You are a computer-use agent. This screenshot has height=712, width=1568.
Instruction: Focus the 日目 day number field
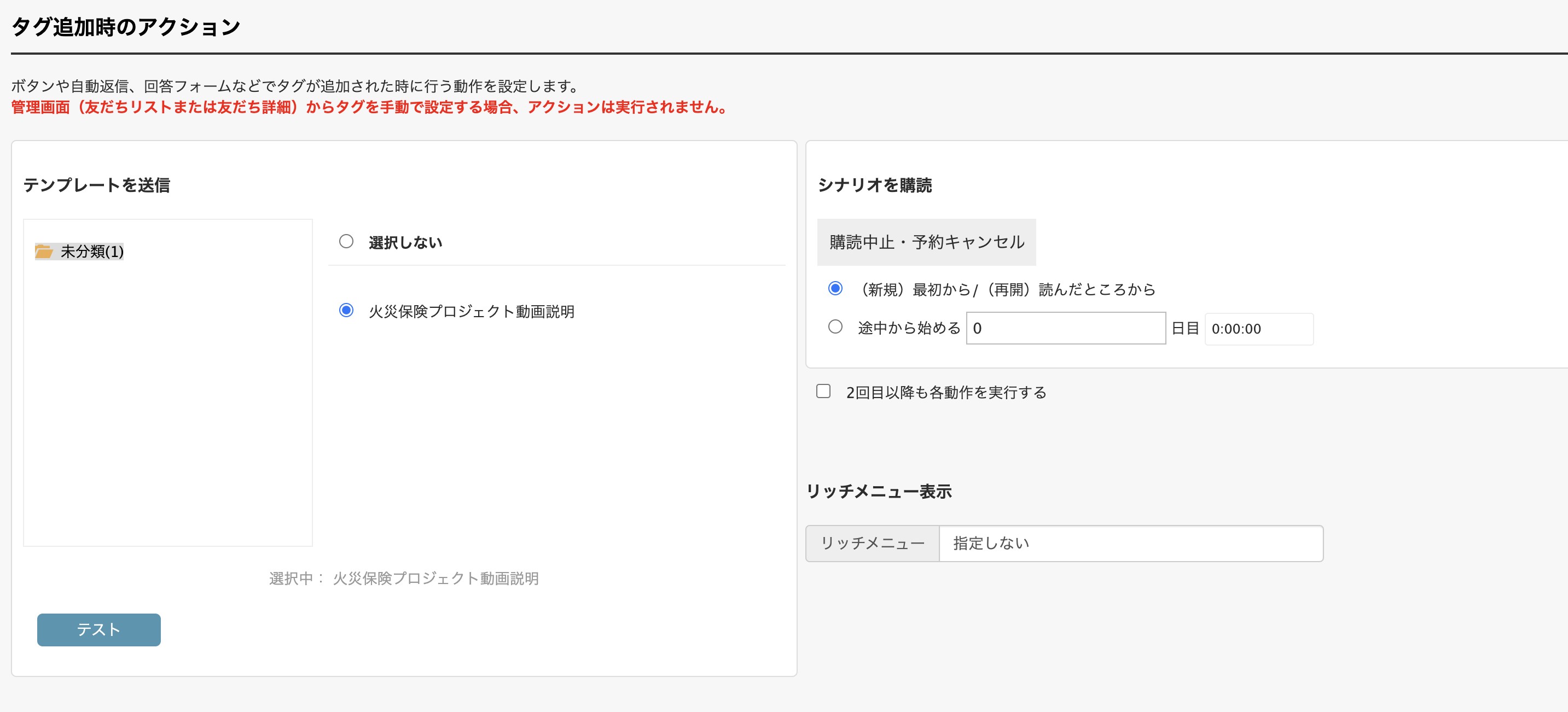1066,329
